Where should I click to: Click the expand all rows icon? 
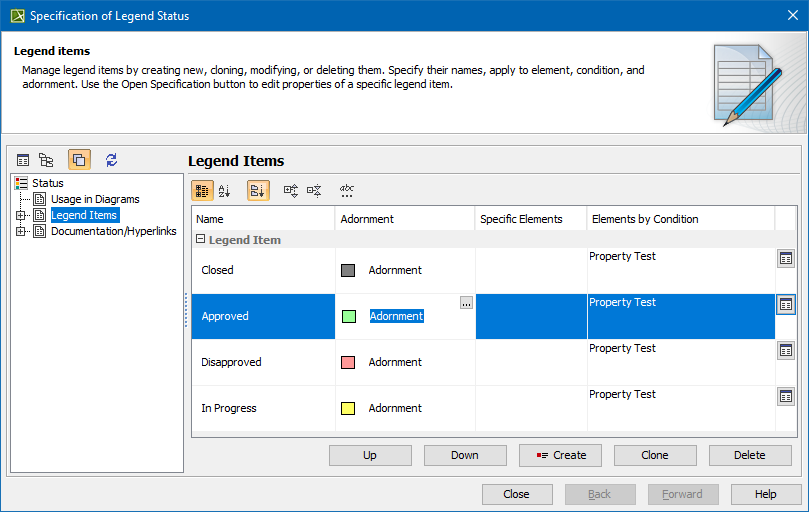[x=291, y=190]
